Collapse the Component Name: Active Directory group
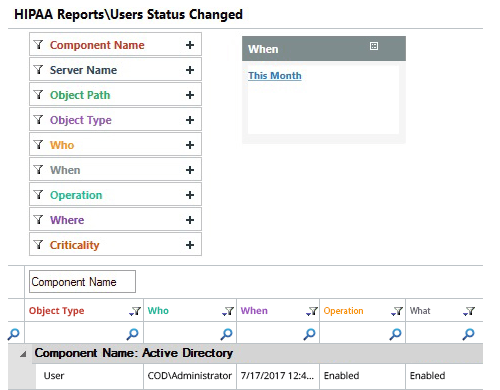The width and height of the screenshot is (500, 390). (23, 354)
